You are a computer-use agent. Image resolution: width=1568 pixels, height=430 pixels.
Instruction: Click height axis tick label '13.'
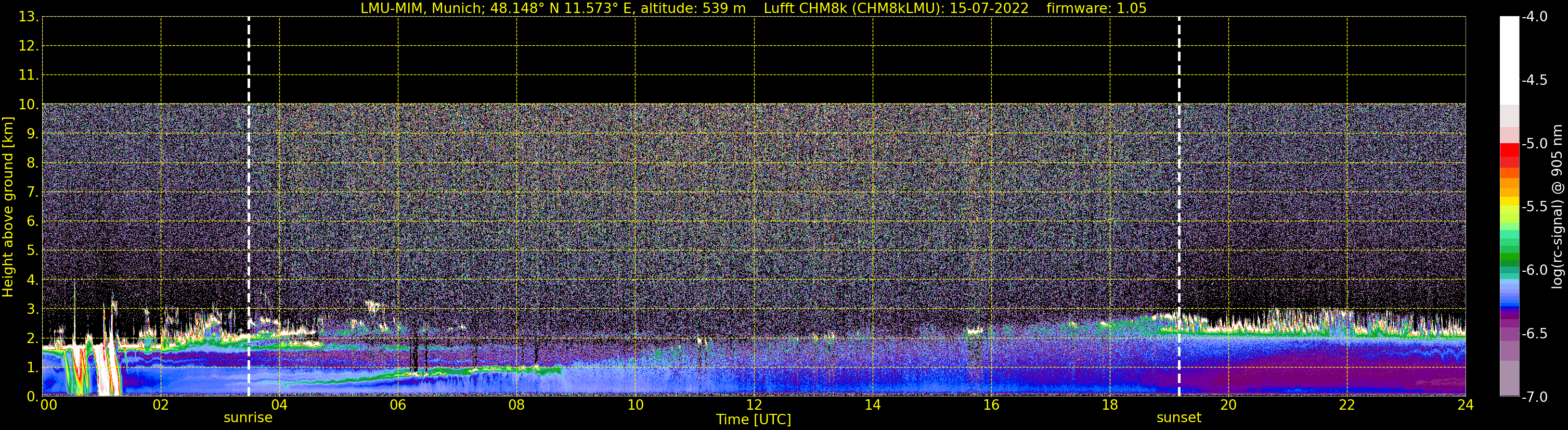[29, 17]
